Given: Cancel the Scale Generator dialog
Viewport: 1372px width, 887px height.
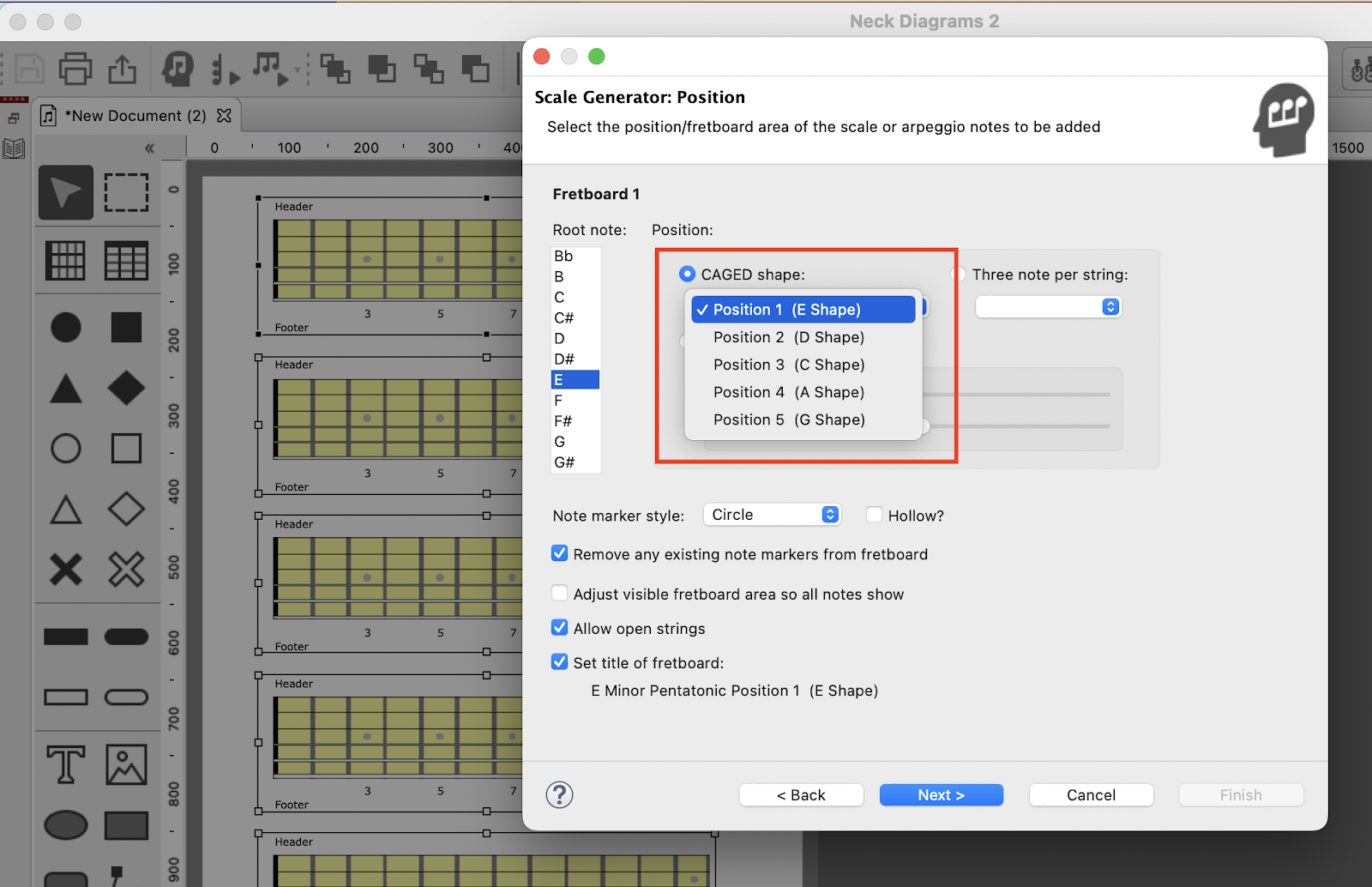Looking at the screenshot, I should click(x=1091, y=795).
